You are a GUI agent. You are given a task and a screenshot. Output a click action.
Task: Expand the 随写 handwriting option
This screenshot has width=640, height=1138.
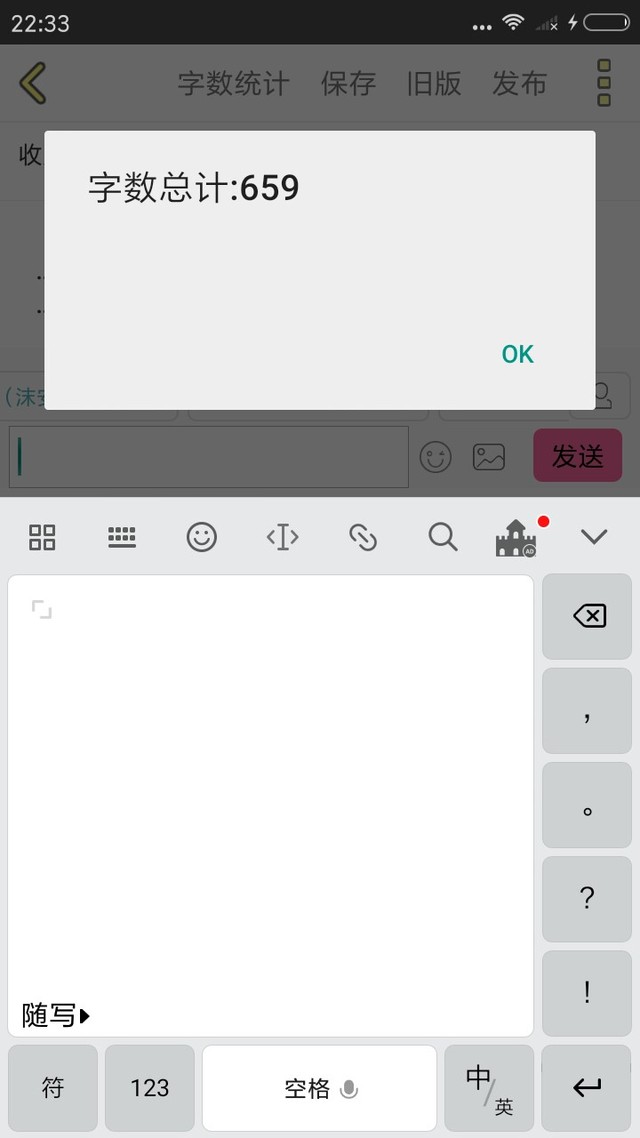pyautogui.click(x=56, y=1015)
